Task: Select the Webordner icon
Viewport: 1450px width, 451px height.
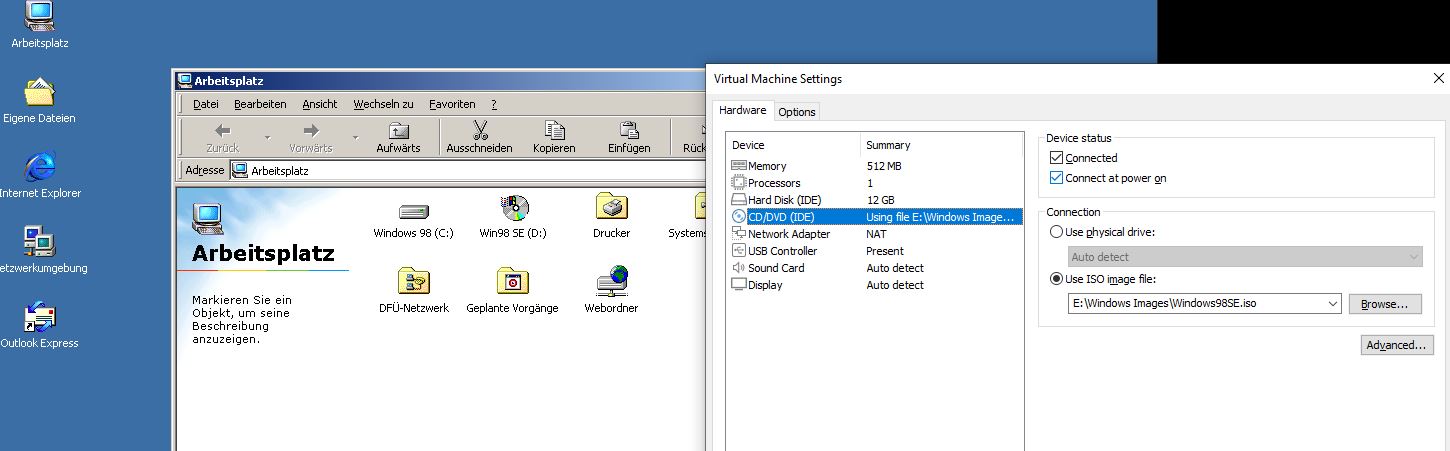Action: pyautogui.click(x=611, y=291)
